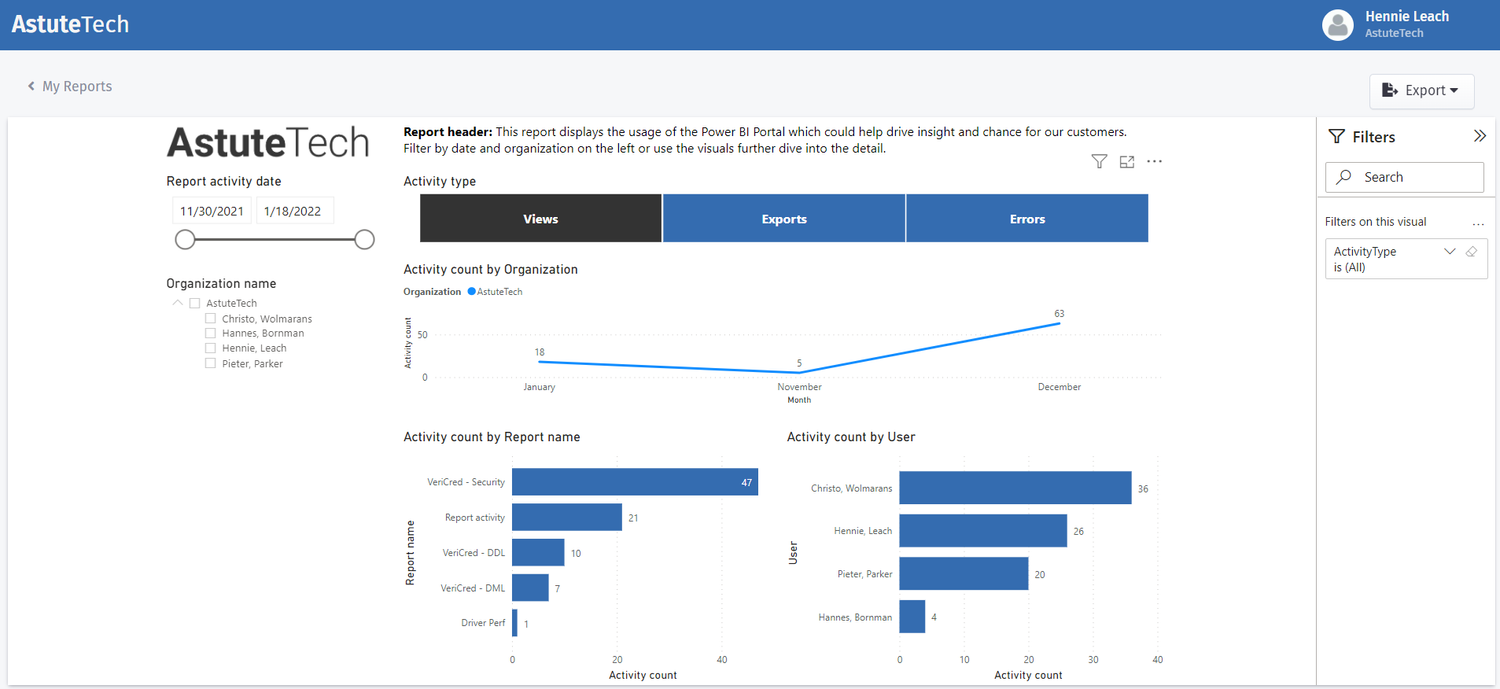Open the Export dropdown menu

click(1421, 91)
